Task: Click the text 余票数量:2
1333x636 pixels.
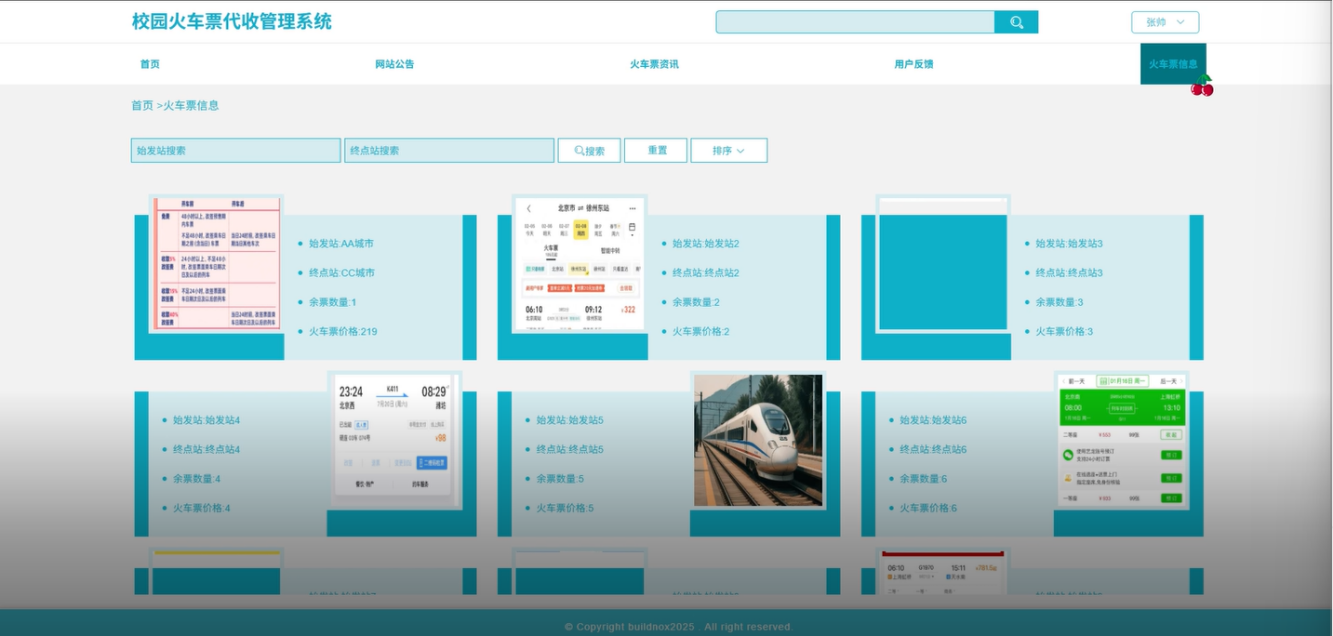Action: [x=696, y=302]
